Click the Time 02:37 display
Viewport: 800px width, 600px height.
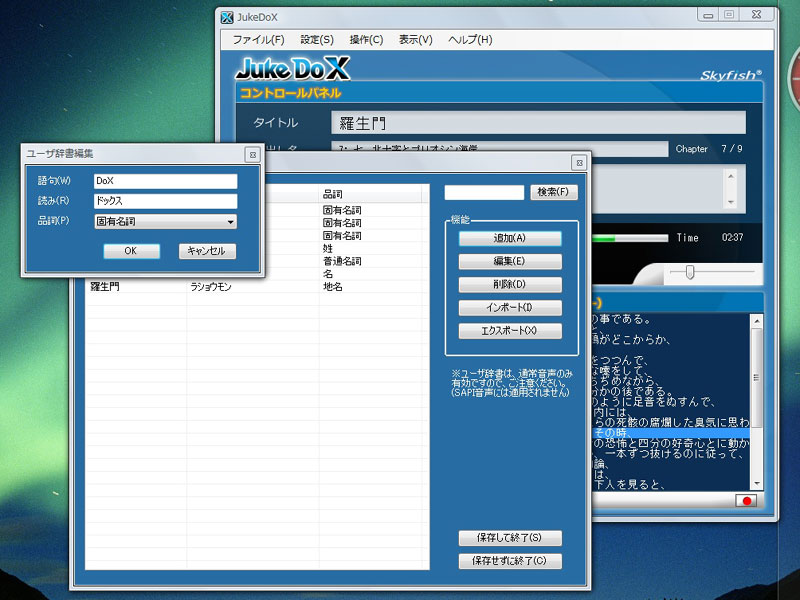point(710,238)
